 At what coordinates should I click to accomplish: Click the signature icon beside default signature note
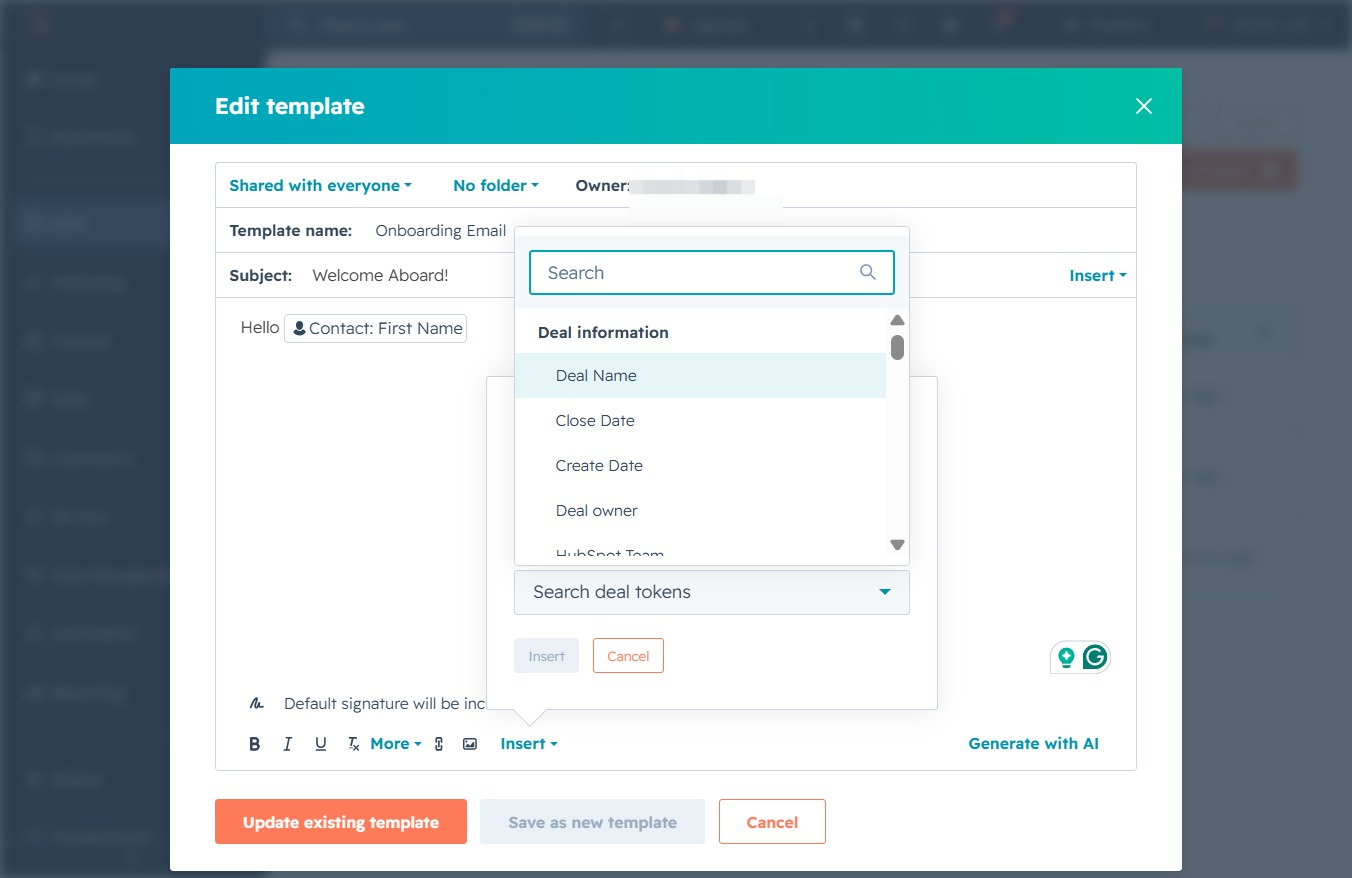pyautogui.click(x=257, y=704)
